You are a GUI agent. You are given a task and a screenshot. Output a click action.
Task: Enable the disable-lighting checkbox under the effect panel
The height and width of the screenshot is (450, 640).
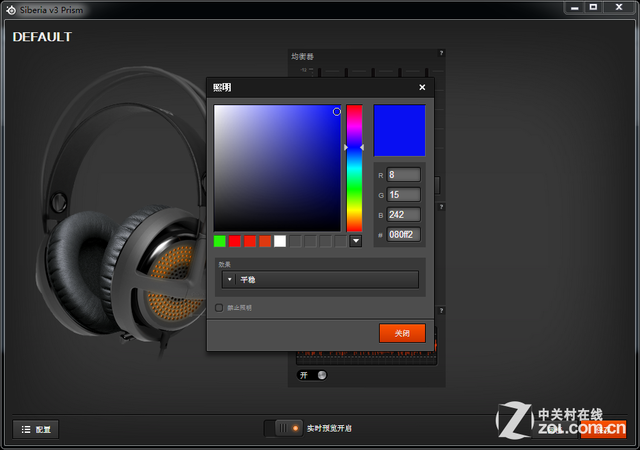point(219,307)
